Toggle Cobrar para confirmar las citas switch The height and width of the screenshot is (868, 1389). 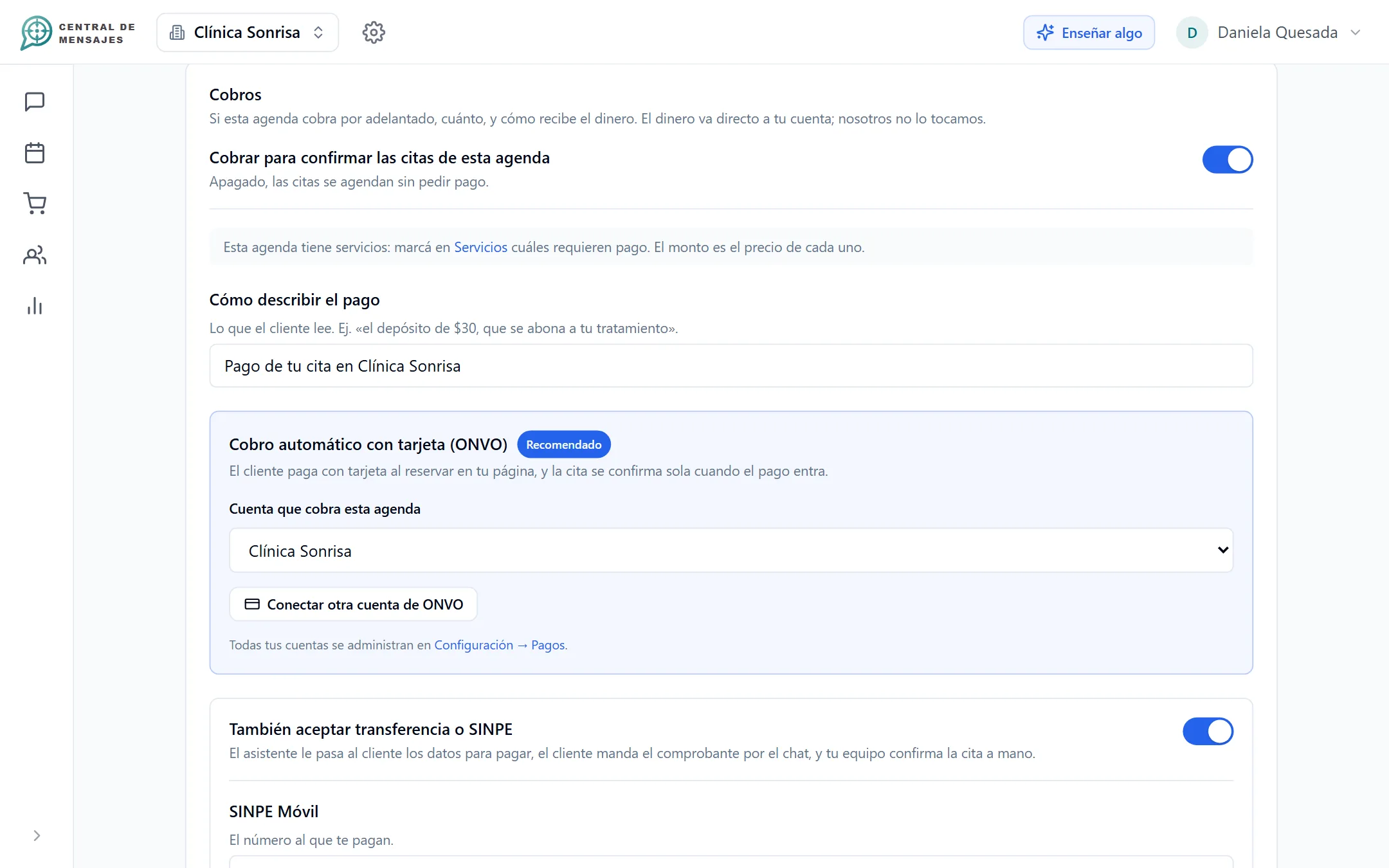click(x=1227, y=159)
